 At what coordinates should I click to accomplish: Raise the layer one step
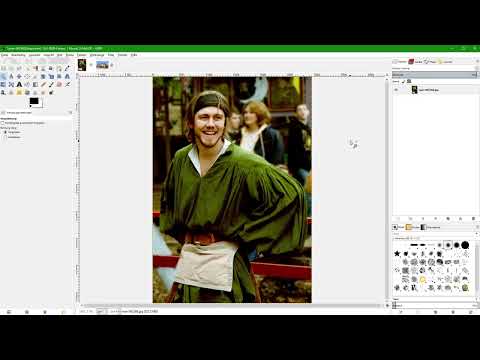pyautogui.click(x=423, y=219)
